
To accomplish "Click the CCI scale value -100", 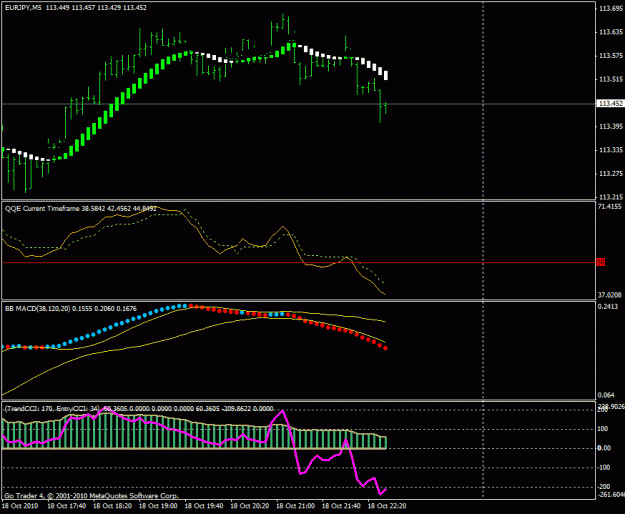I will click(x=604, y=467).
